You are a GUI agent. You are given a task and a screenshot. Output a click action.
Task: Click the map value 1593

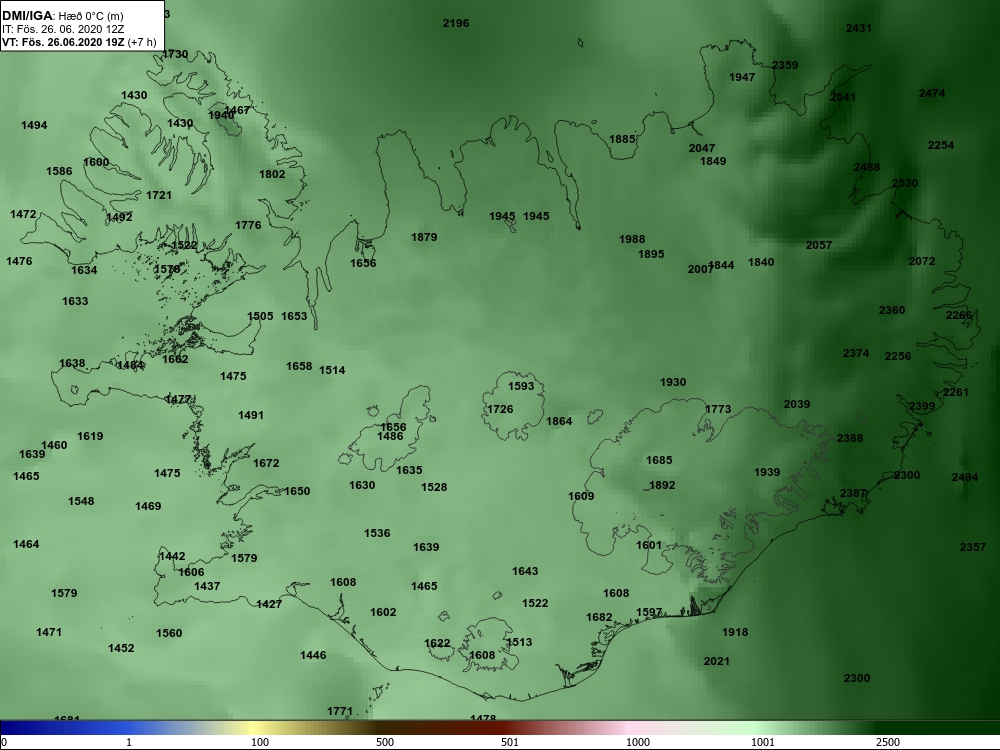coord(521,386)
